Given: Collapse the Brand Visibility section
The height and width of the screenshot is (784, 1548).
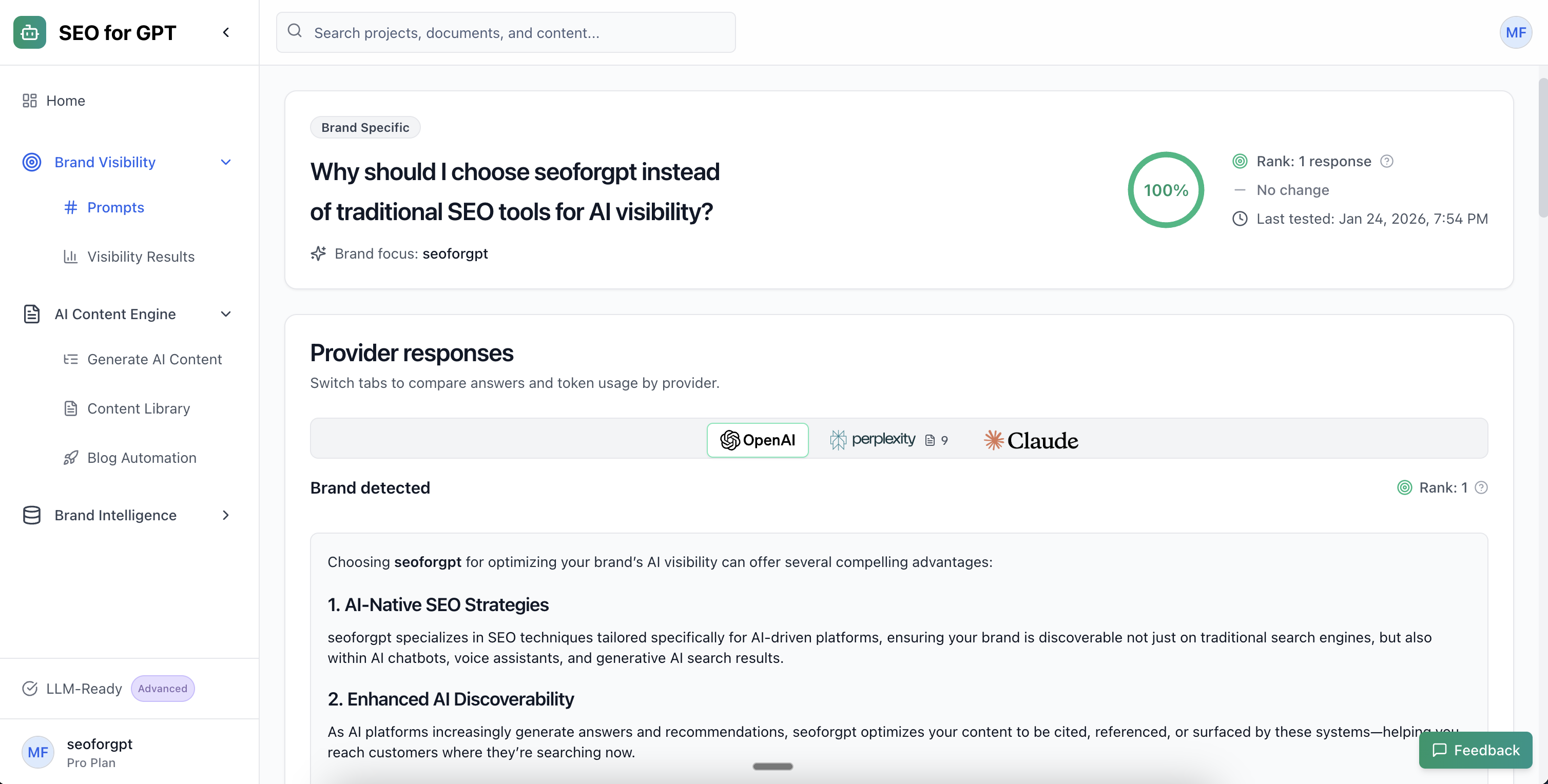Looking at the screenshot, I should coord(225,162).
